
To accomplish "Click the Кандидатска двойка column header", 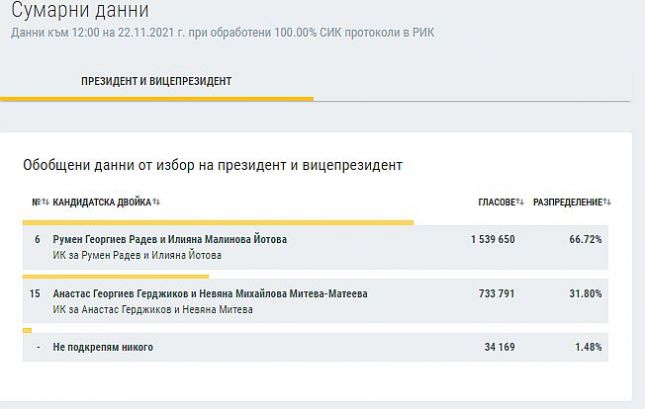I will (x=102, y=202).
